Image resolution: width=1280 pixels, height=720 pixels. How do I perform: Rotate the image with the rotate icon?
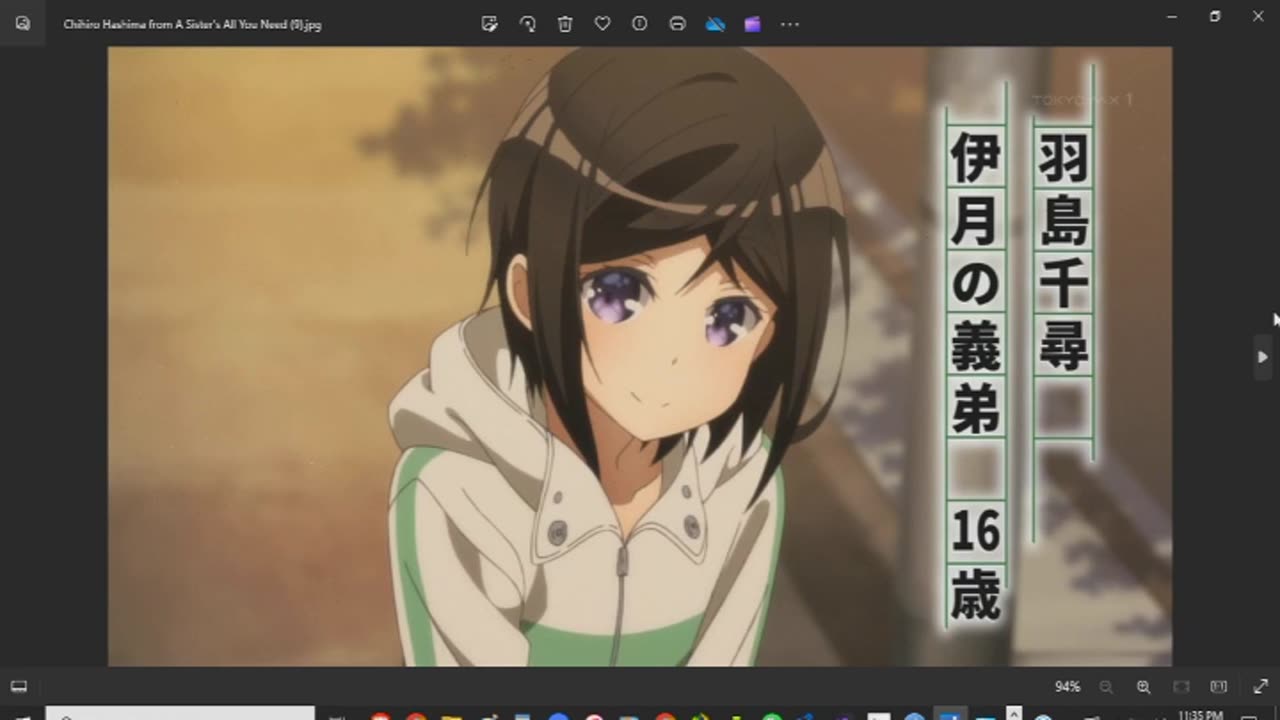527,24
